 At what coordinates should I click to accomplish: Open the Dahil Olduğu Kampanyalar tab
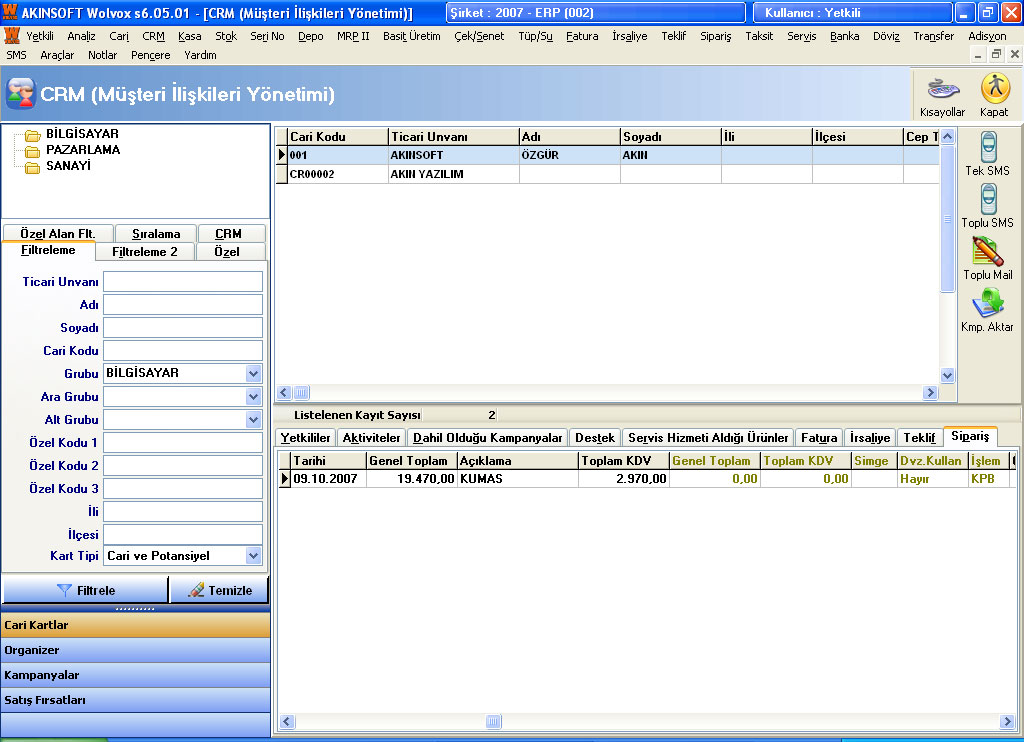[x=487, y=438]
